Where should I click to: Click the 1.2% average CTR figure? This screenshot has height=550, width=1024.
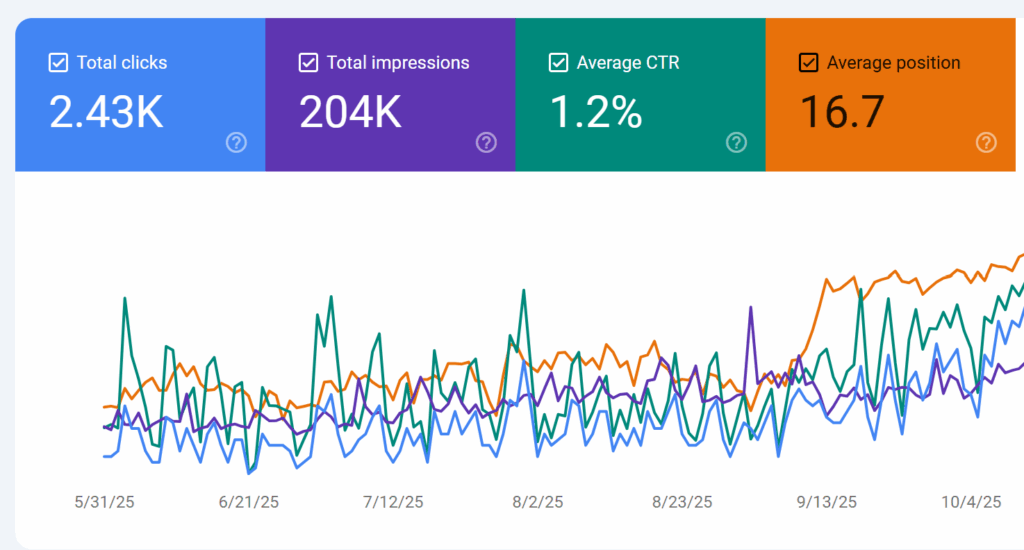[596, 113]
